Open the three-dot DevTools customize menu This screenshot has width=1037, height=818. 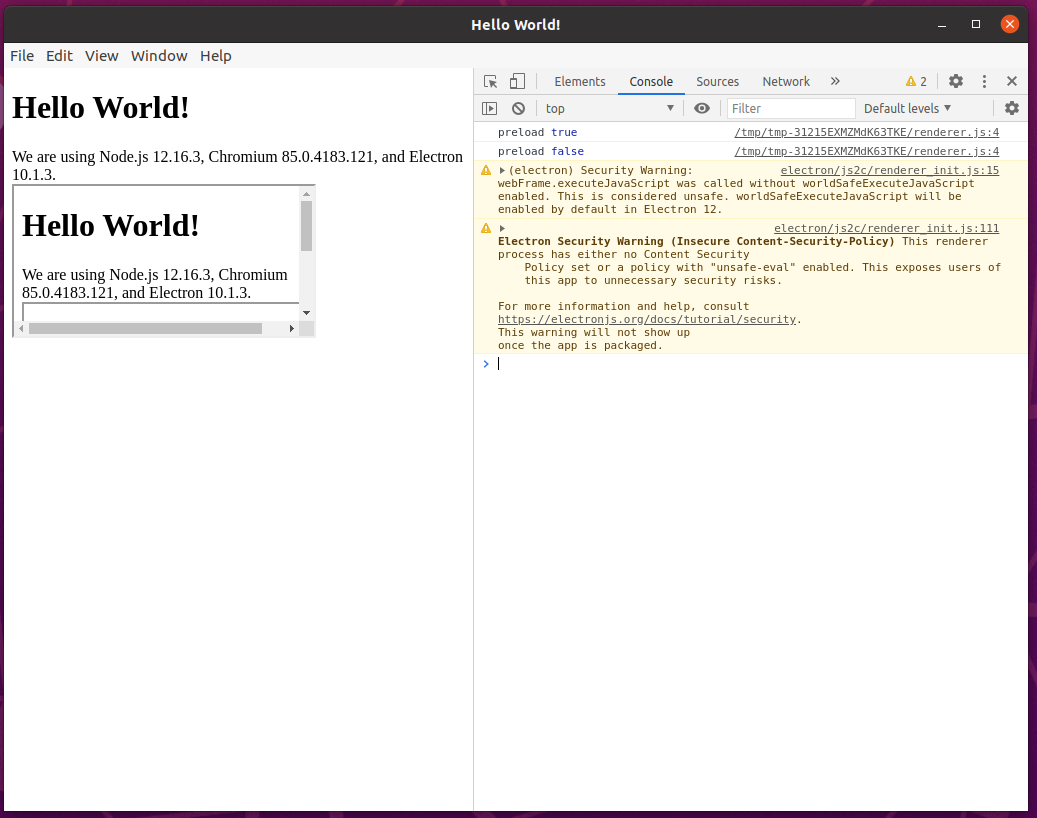[x=983, y=81]
